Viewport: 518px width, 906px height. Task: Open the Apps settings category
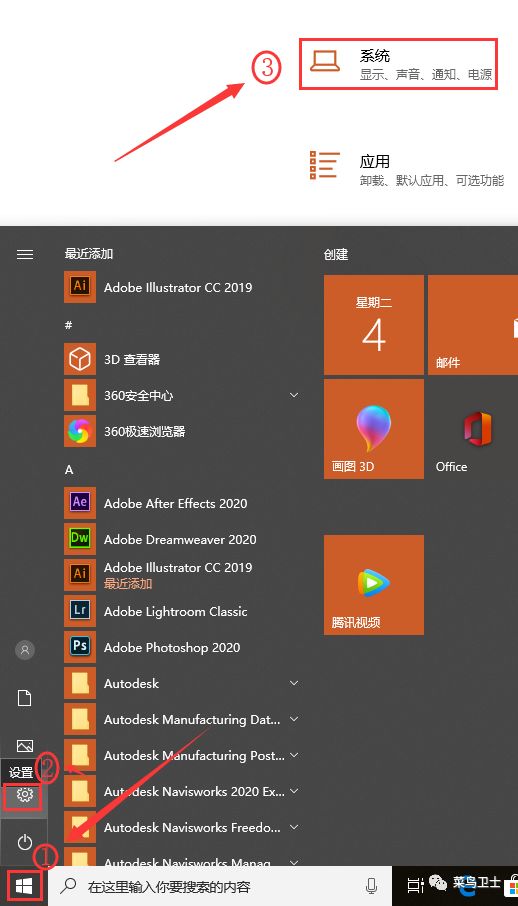coord(406,169)
